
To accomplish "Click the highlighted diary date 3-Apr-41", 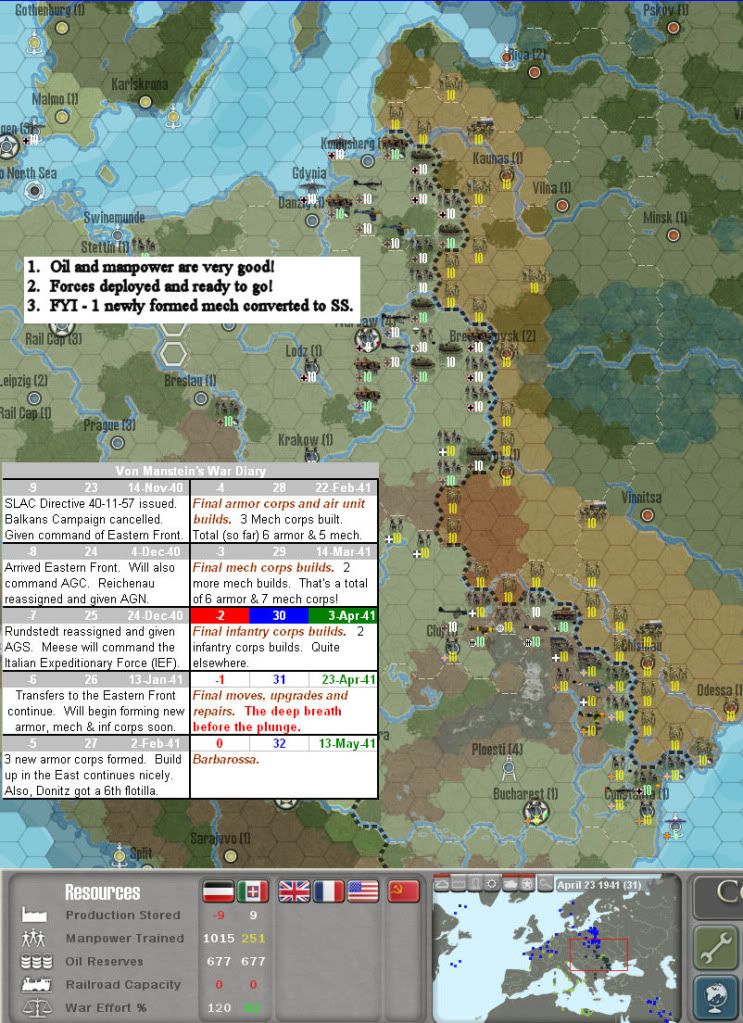I will (x=342, y=615).
